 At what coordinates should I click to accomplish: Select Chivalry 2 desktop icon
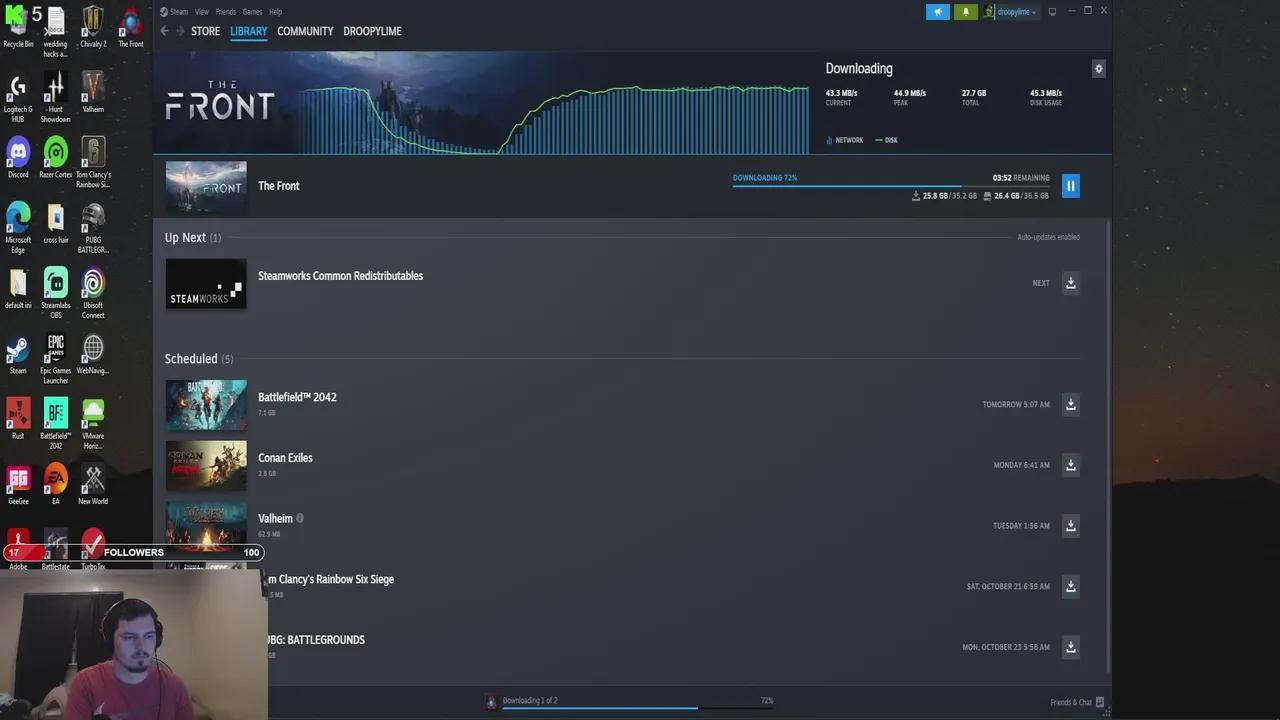tap(93, 27)
